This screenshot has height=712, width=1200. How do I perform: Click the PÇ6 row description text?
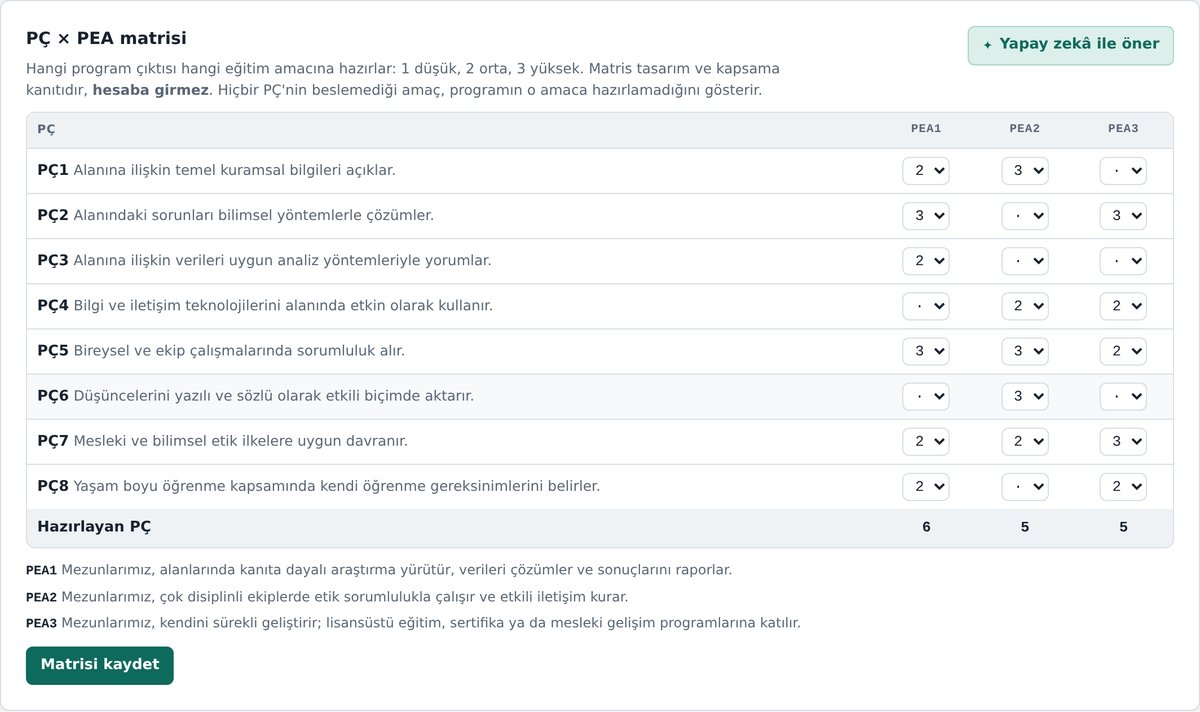[x=273, y=396]
